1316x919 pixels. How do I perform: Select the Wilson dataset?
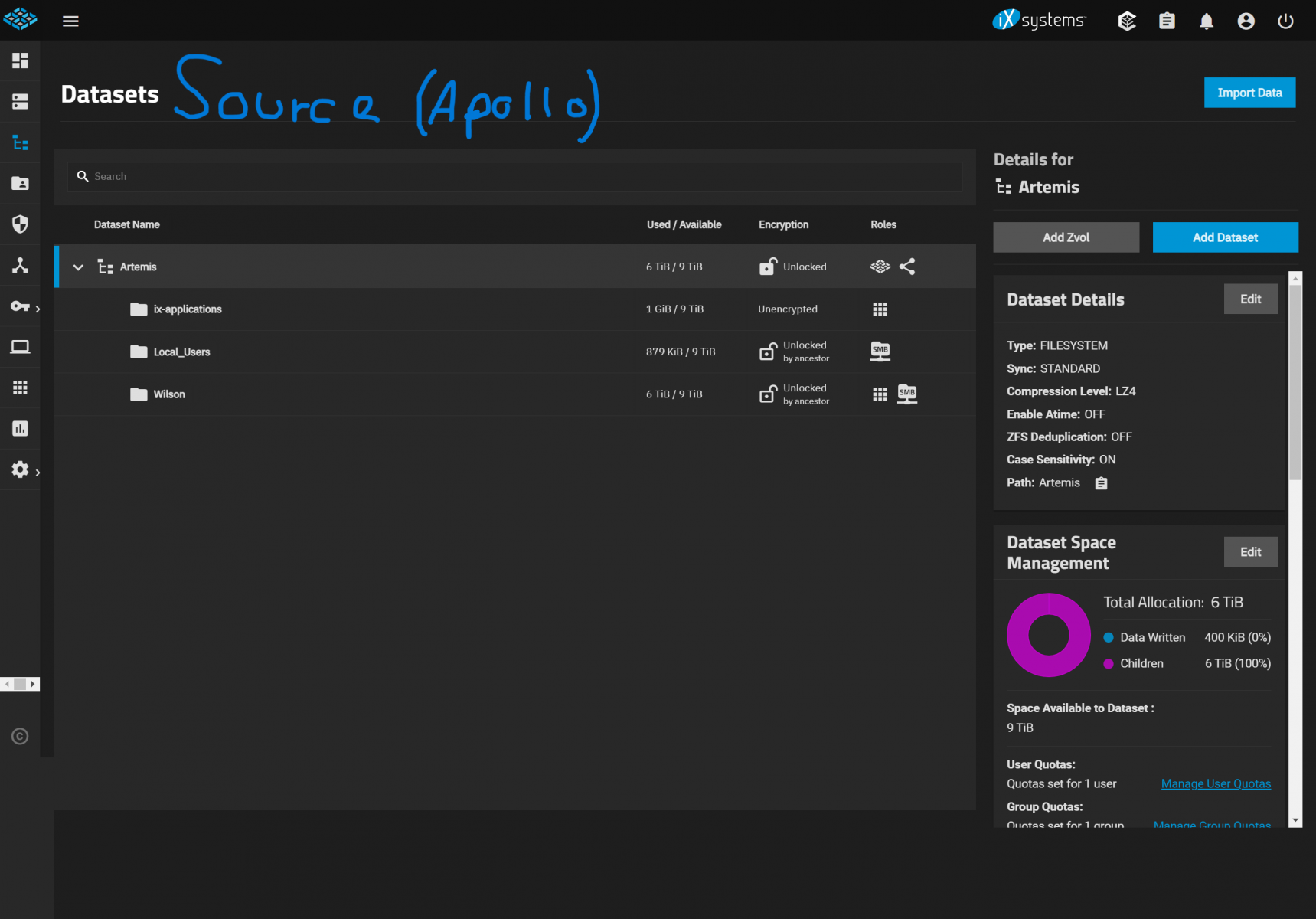515,394
